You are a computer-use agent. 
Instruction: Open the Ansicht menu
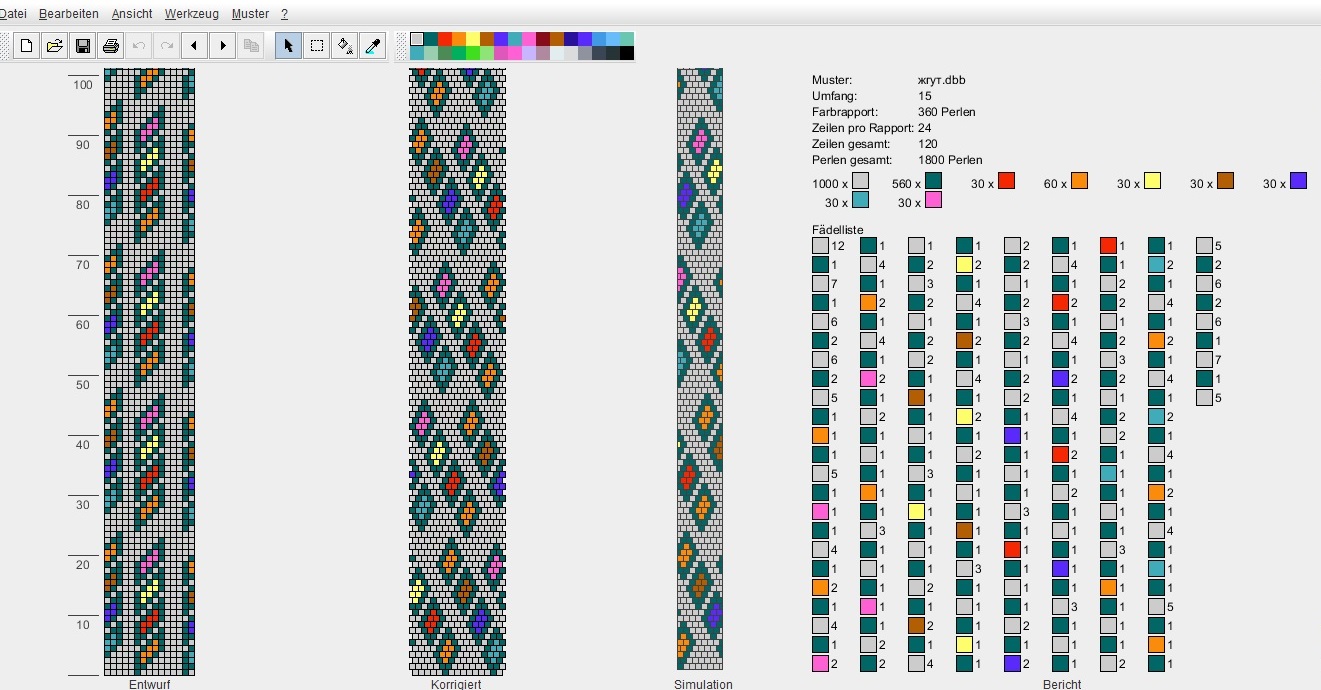[132, 14]
